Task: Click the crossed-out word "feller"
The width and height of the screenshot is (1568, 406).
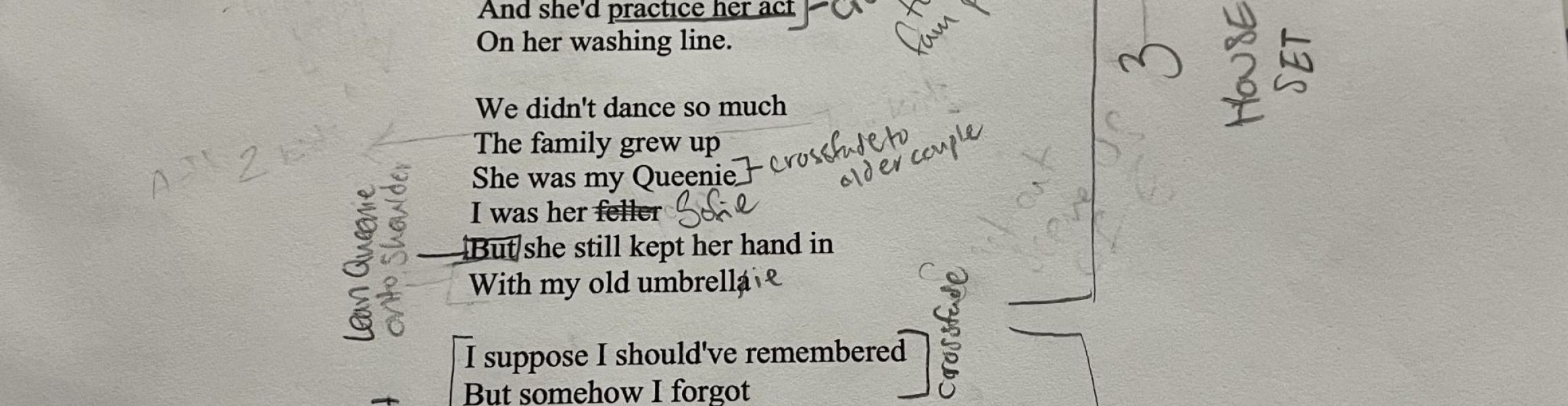Action: tap(628, 212)
